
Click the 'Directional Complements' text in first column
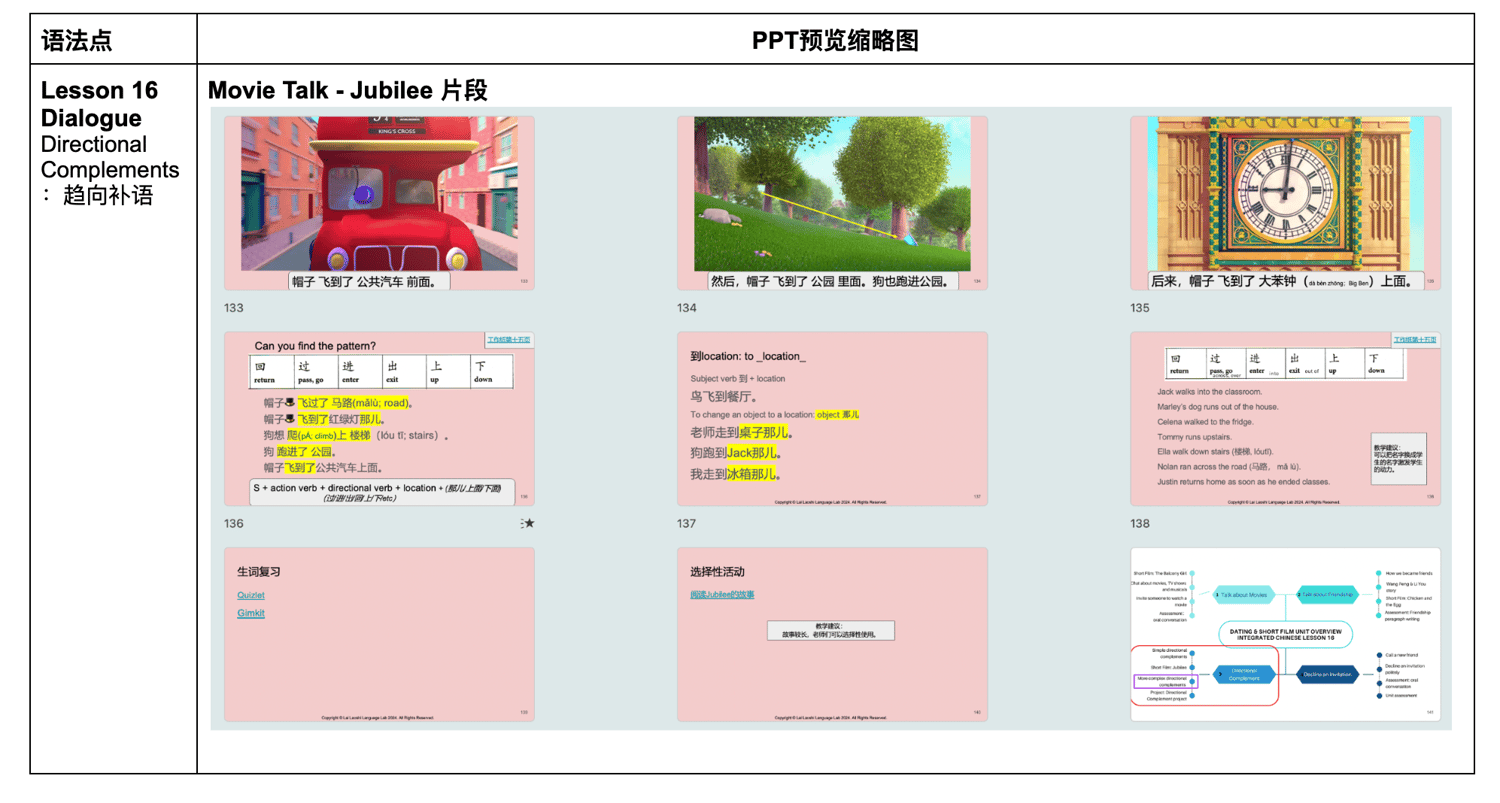tap(110, 156)
